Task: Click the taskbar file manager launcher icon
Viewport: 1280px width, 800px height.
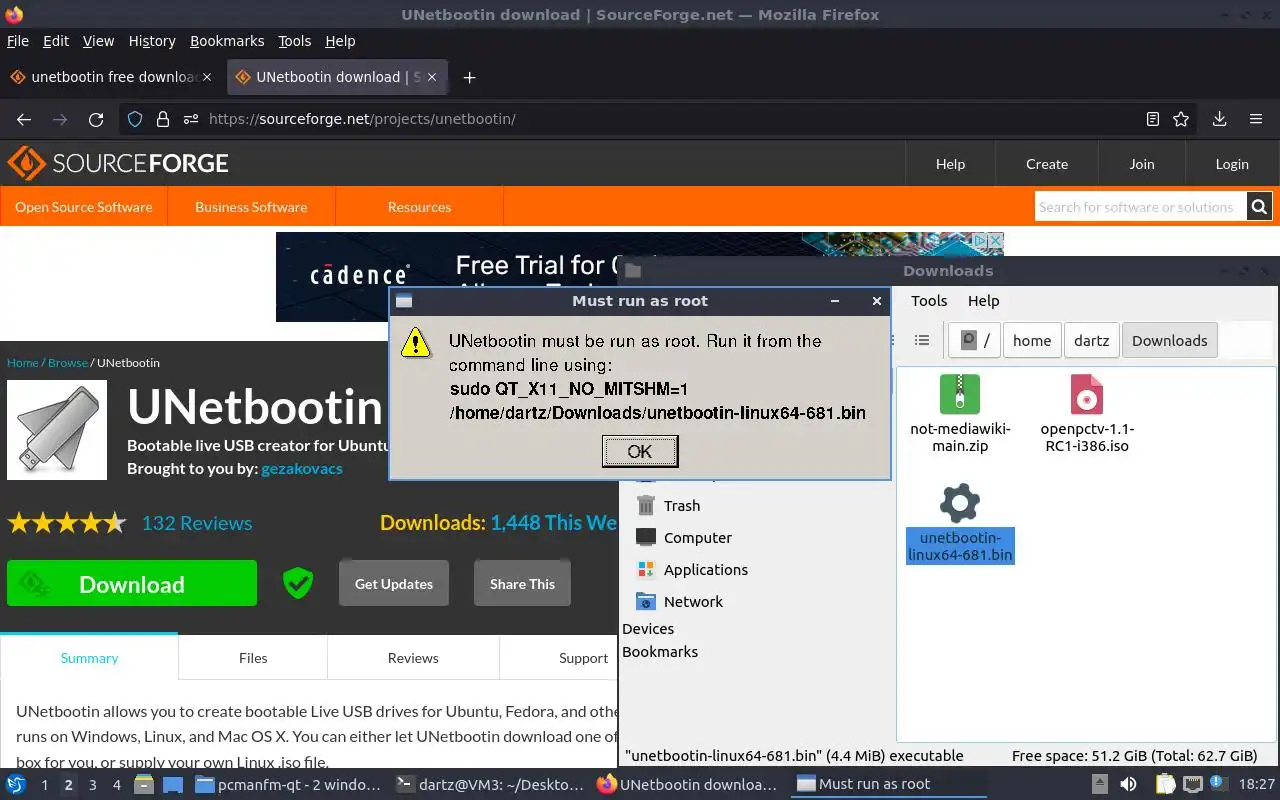Action: pos(144,784)
